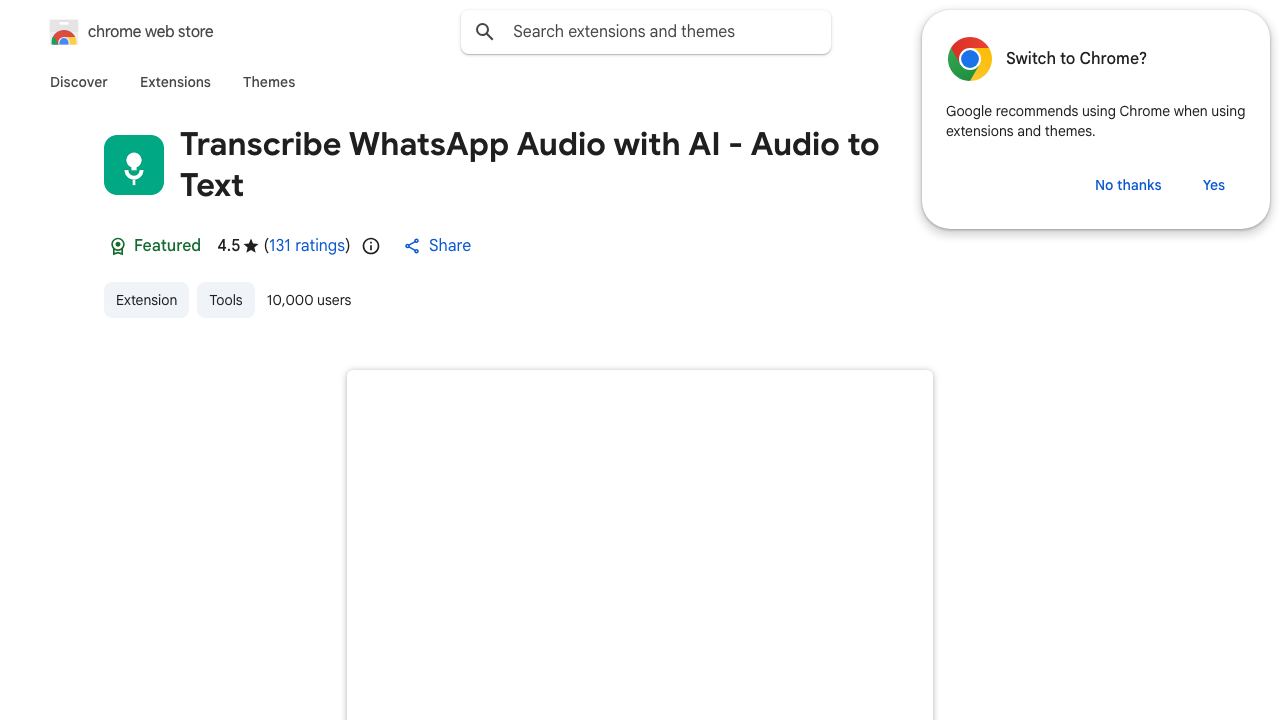This screenshot has width=1280, height=720.
Task: Click the Google recommends using Chrome message
Action: pyautogui.click(x=1095, y=121)
